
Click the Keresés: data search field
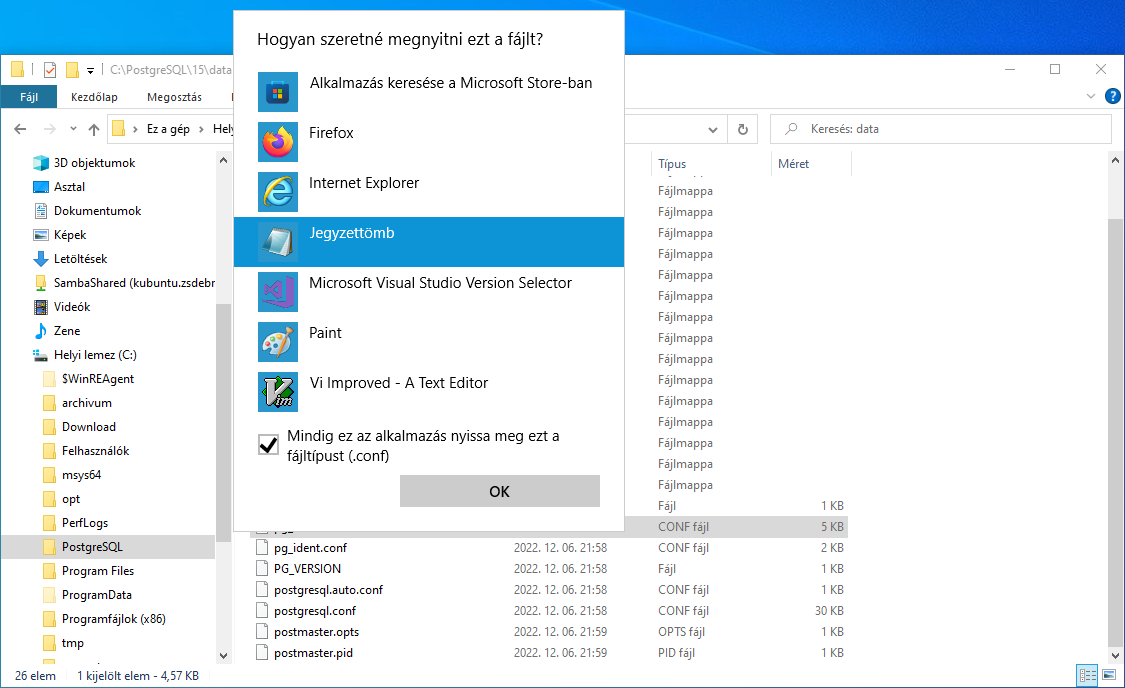pos(940,129)
